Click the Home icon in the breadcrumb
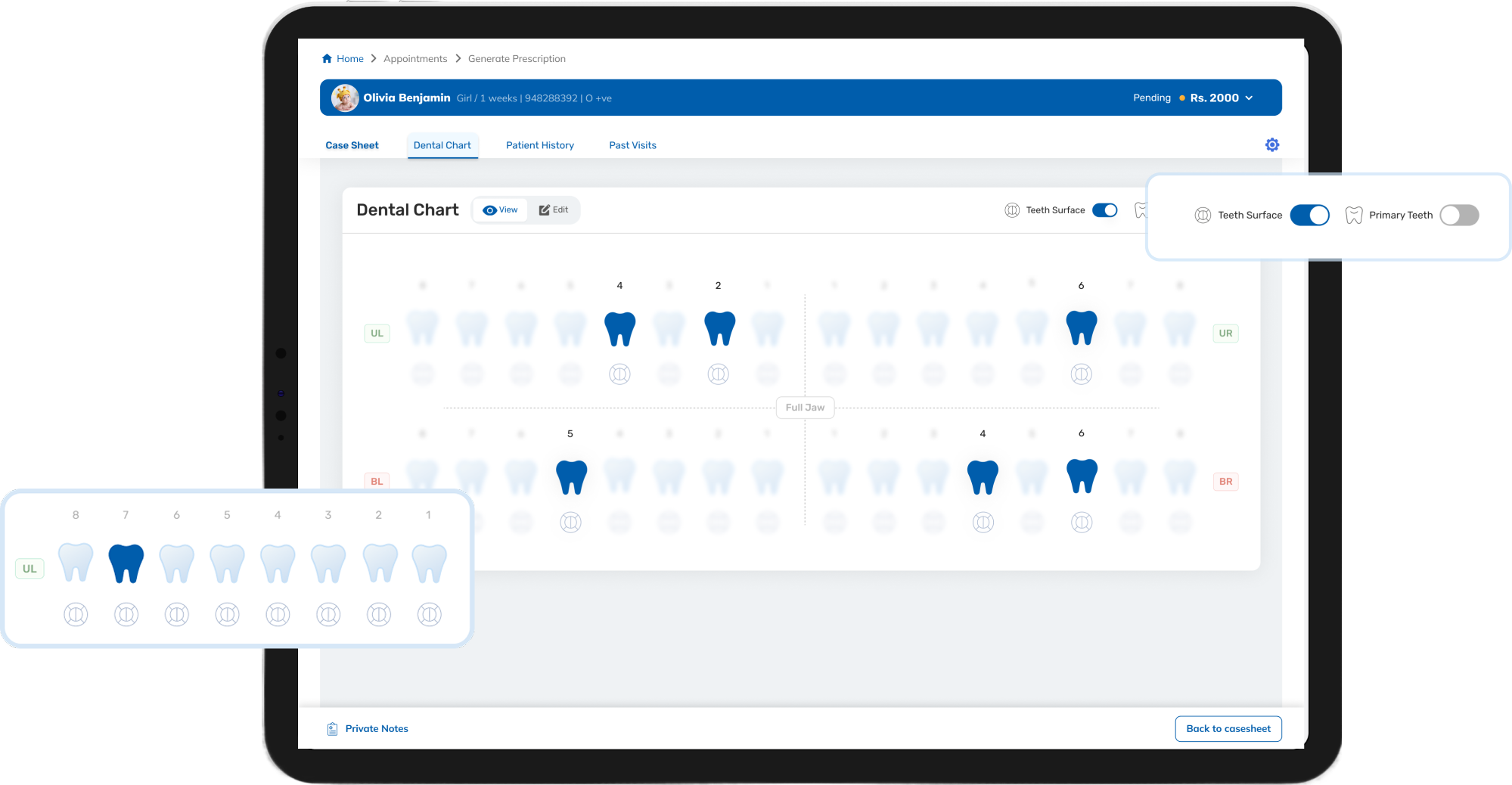This screenshot has width=1512, height=785. point(327,58)
